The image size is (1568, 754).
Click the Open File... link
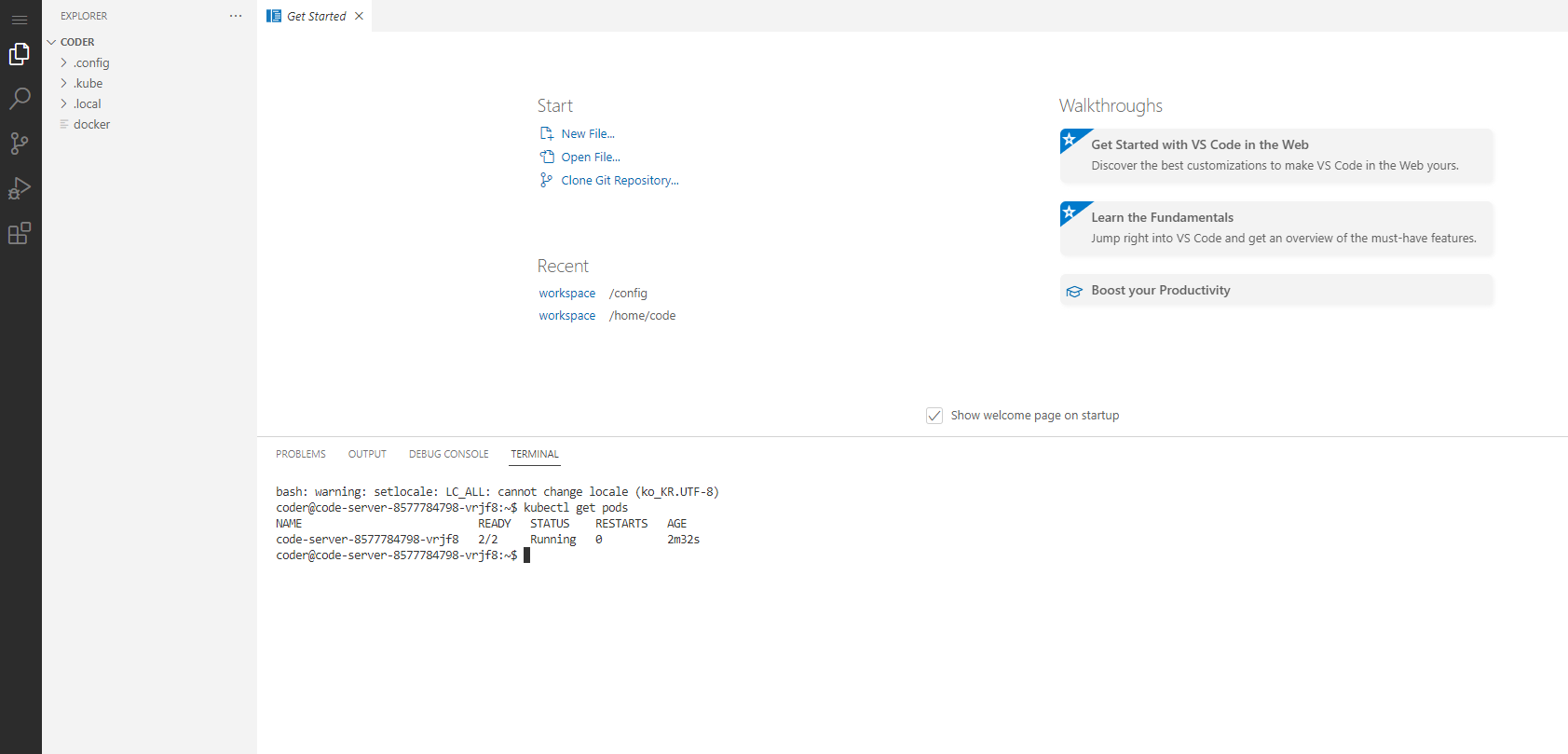591,157
